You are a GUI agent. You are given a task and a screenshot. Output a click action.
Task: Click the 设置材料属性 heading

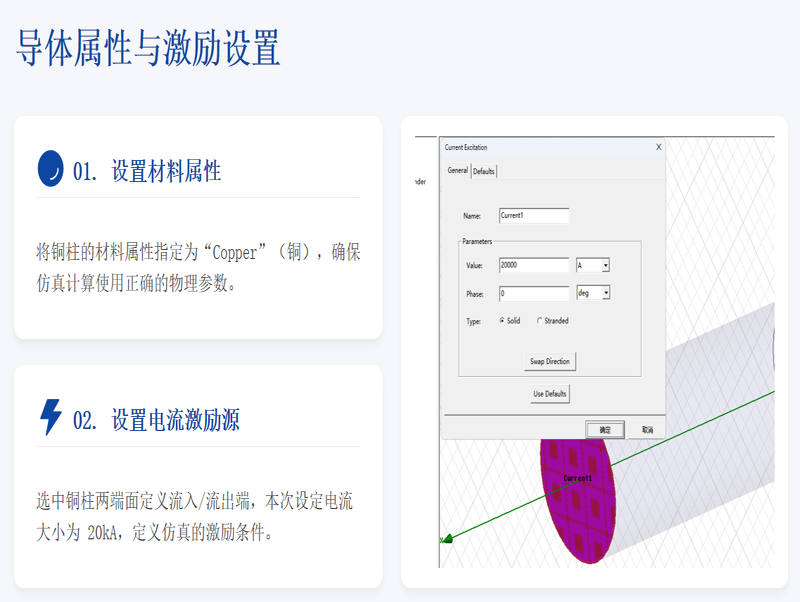pos(166,171)
